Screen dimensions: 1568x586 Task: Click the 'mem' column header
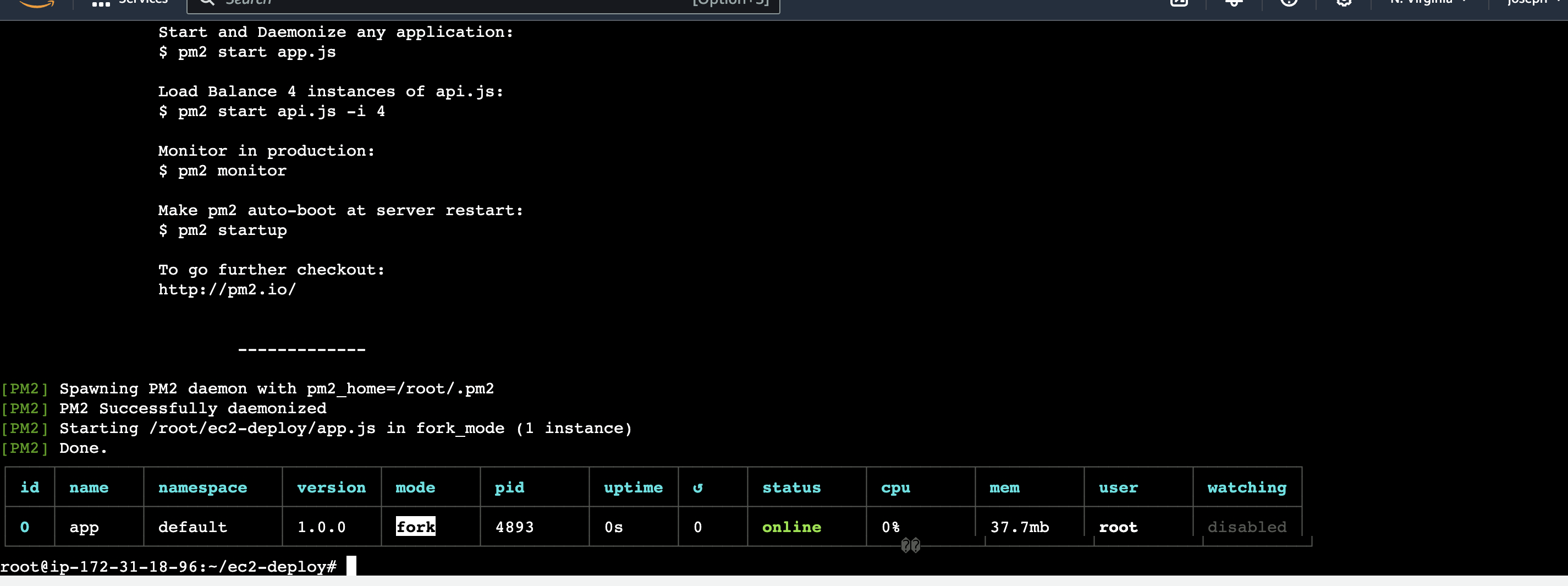coord(1004,488)
